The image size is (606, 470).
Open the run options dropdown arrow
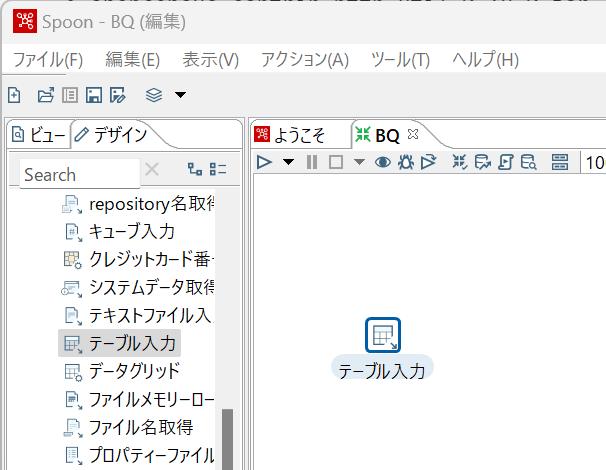point(288,162)
